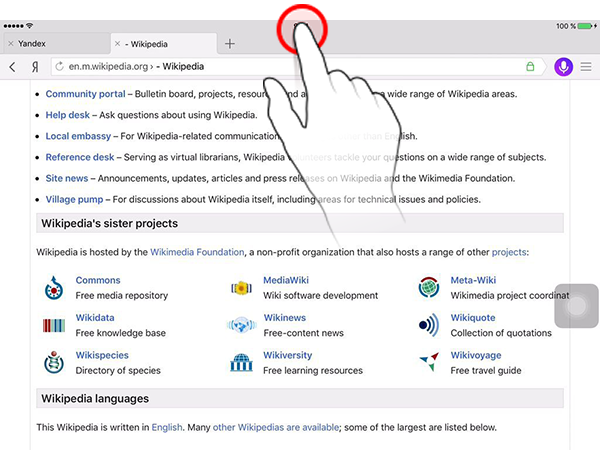Viewport: 600px width, 450px height.
Task: Follow the Local embassy link
Action: click(78, 136)
